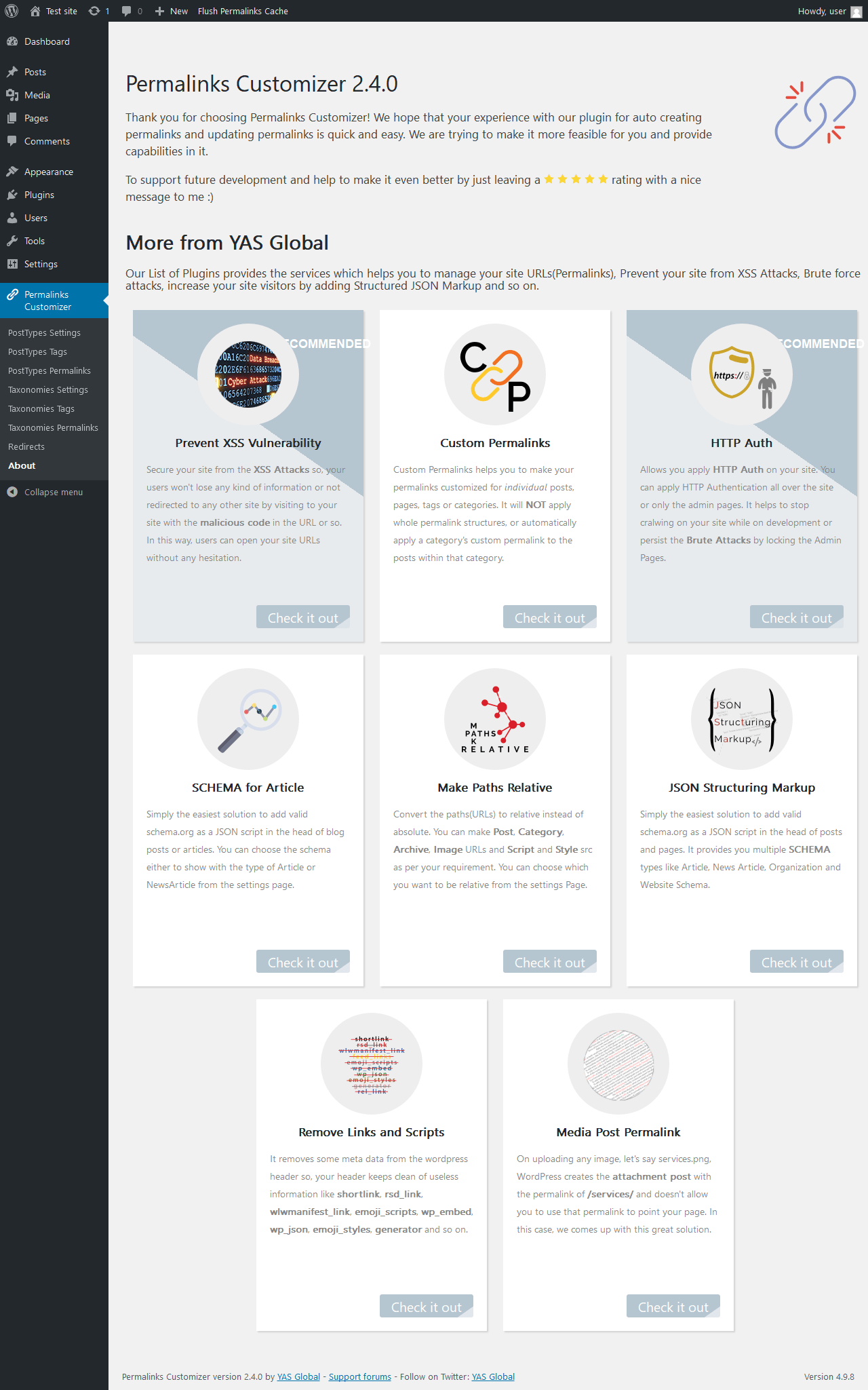The image size is (868, 1390).
Task: Check out the Make Paths Relative plugin
Action: pos(550,962)
